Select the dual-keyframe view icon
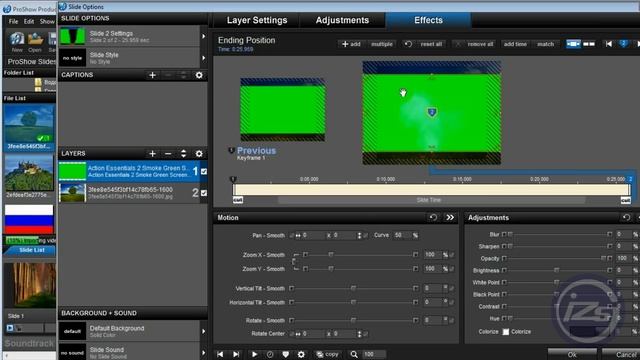The width and height of the screenshot is (640, 360). tap(589, 44)
